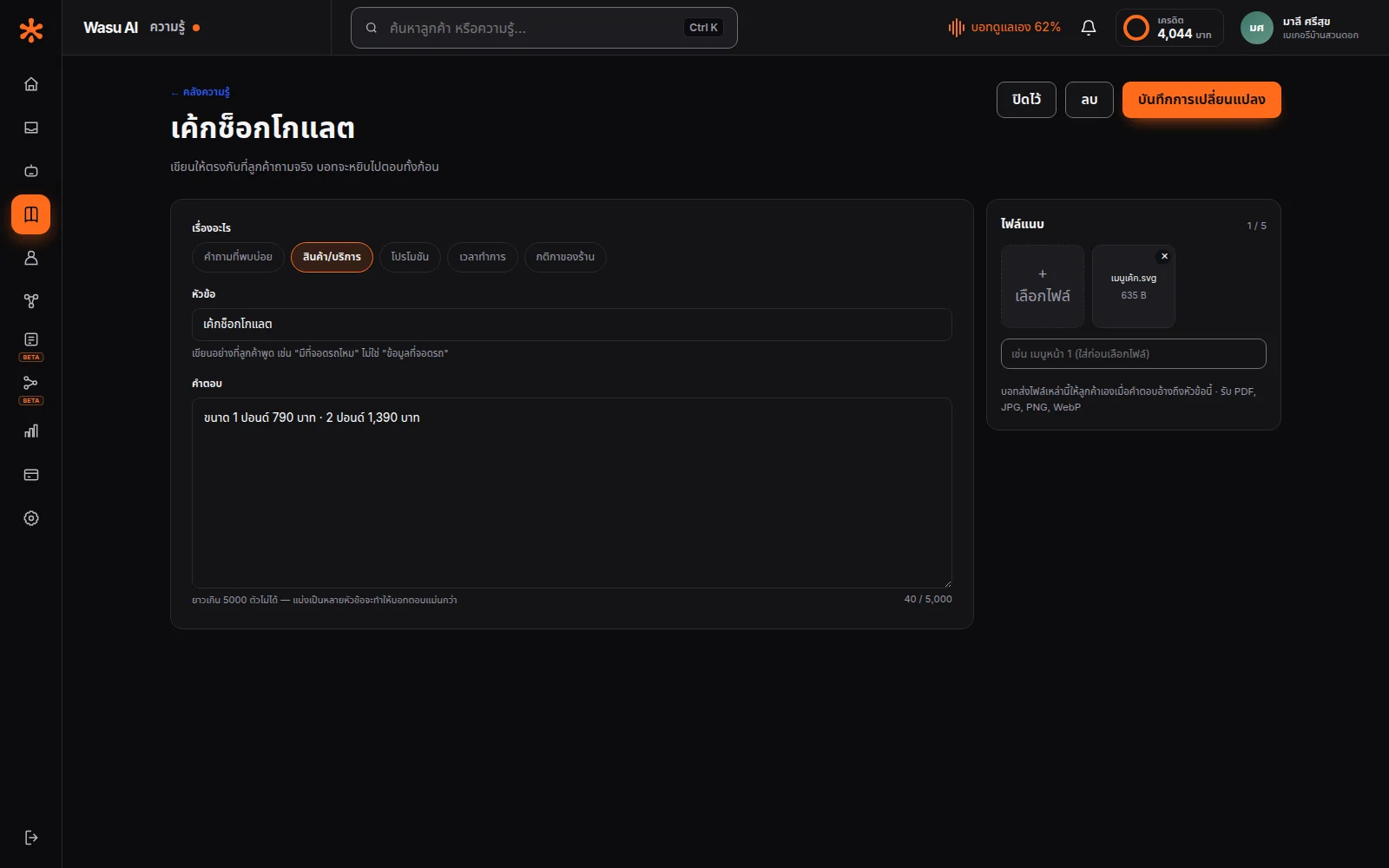The width and height of the screenshot is (1389, 868).
Task: Open the เมนูเค้ก.svg file thumbnail
Action: [1134, 286]
